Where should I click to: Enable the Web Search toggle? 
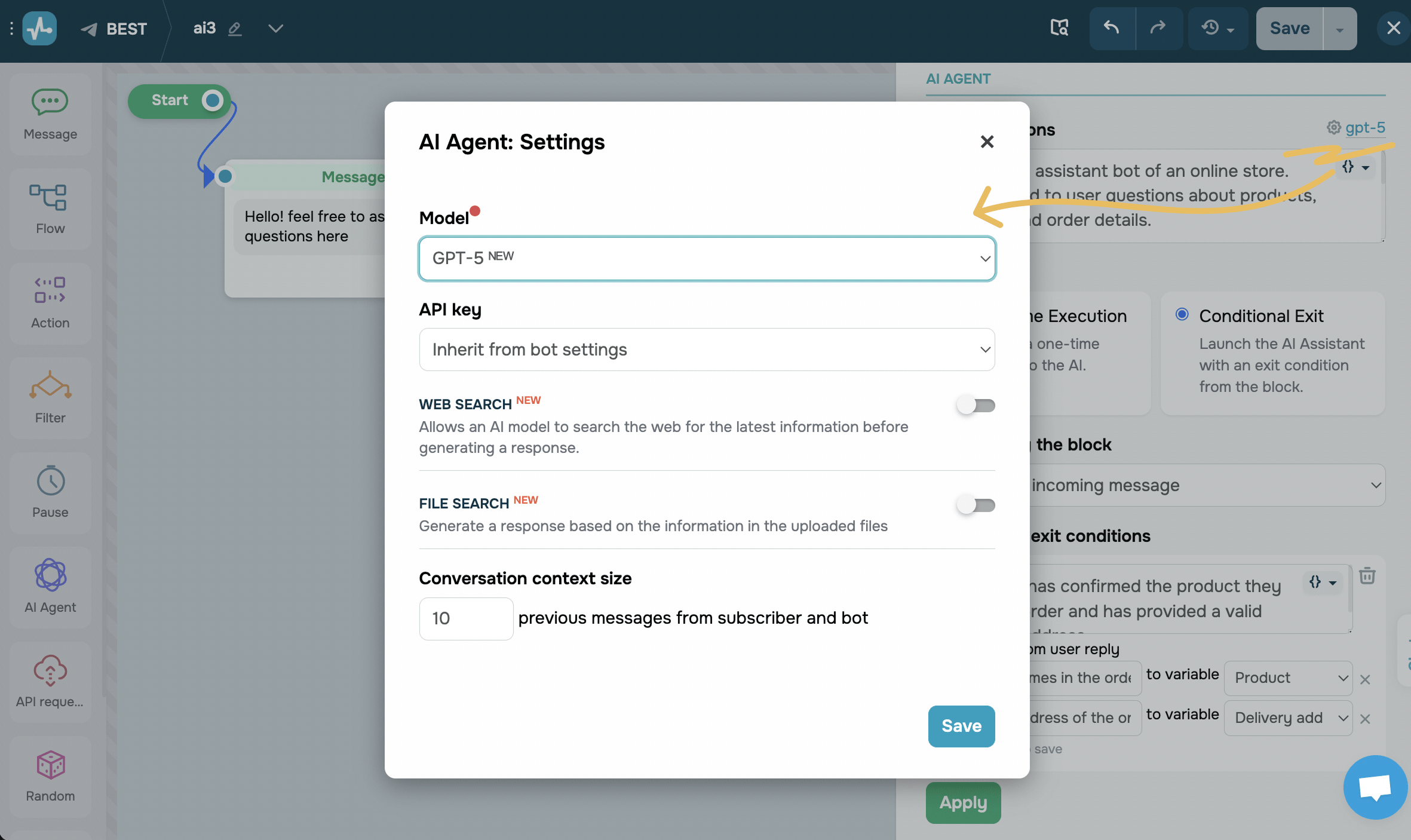[x=976, y=406]
